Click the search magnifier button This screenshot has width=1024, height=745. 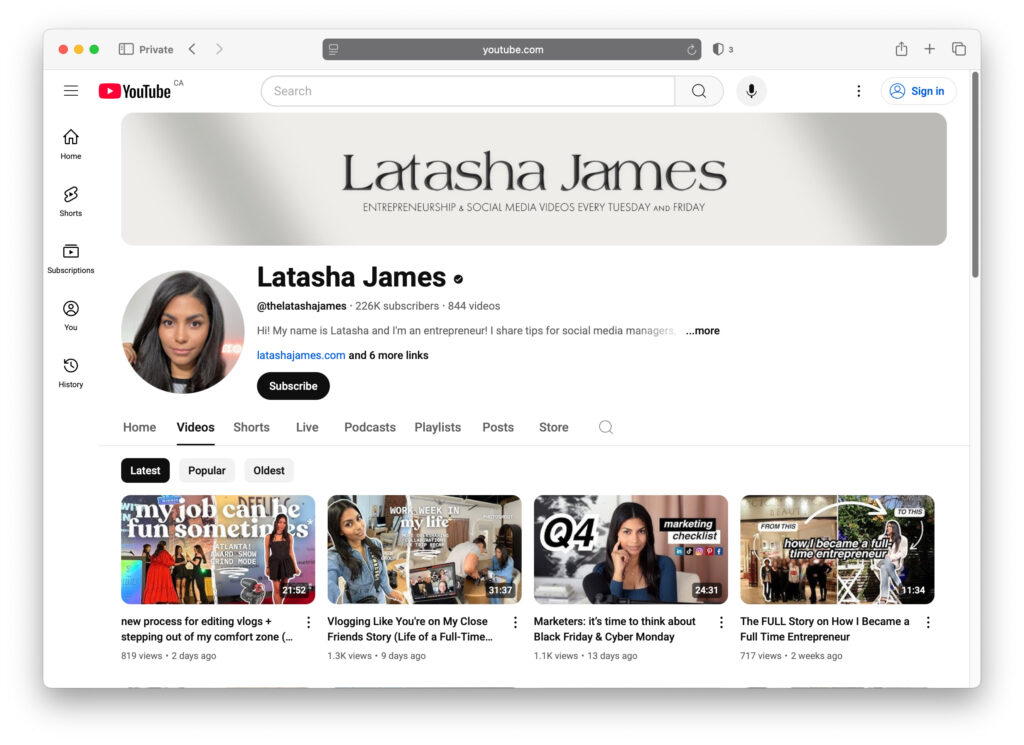(x=699, y=91)
